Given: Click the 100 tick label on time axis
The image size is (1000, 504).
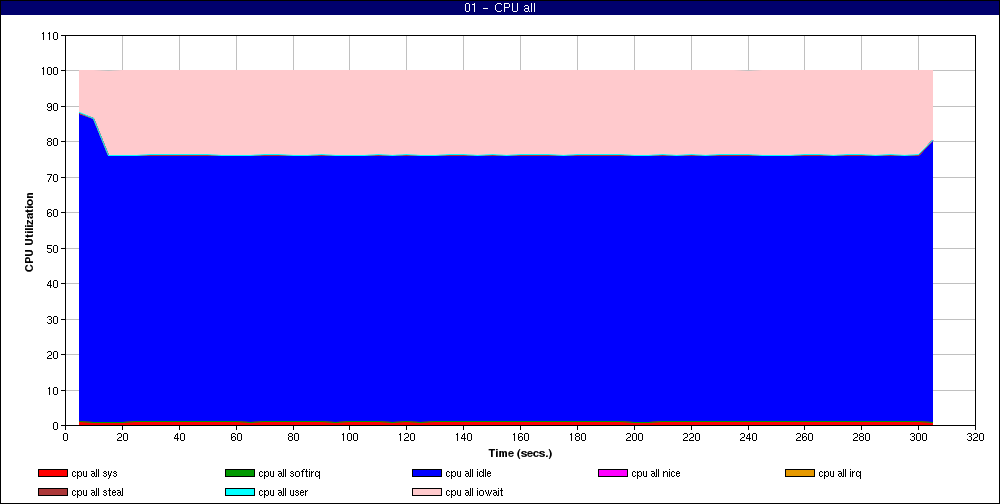Looking at the screenshot, I should click(350, 438).
